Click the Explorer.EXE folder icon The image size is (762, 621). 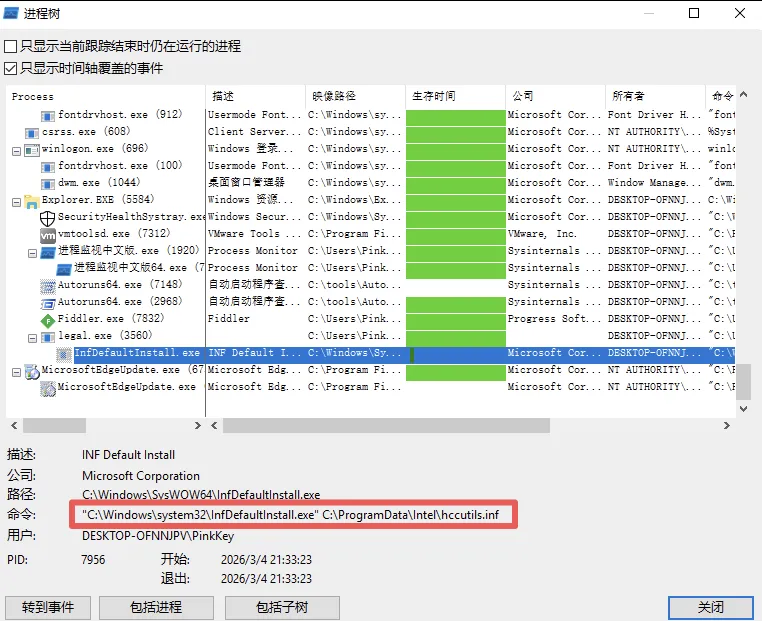tap(32, 201)
